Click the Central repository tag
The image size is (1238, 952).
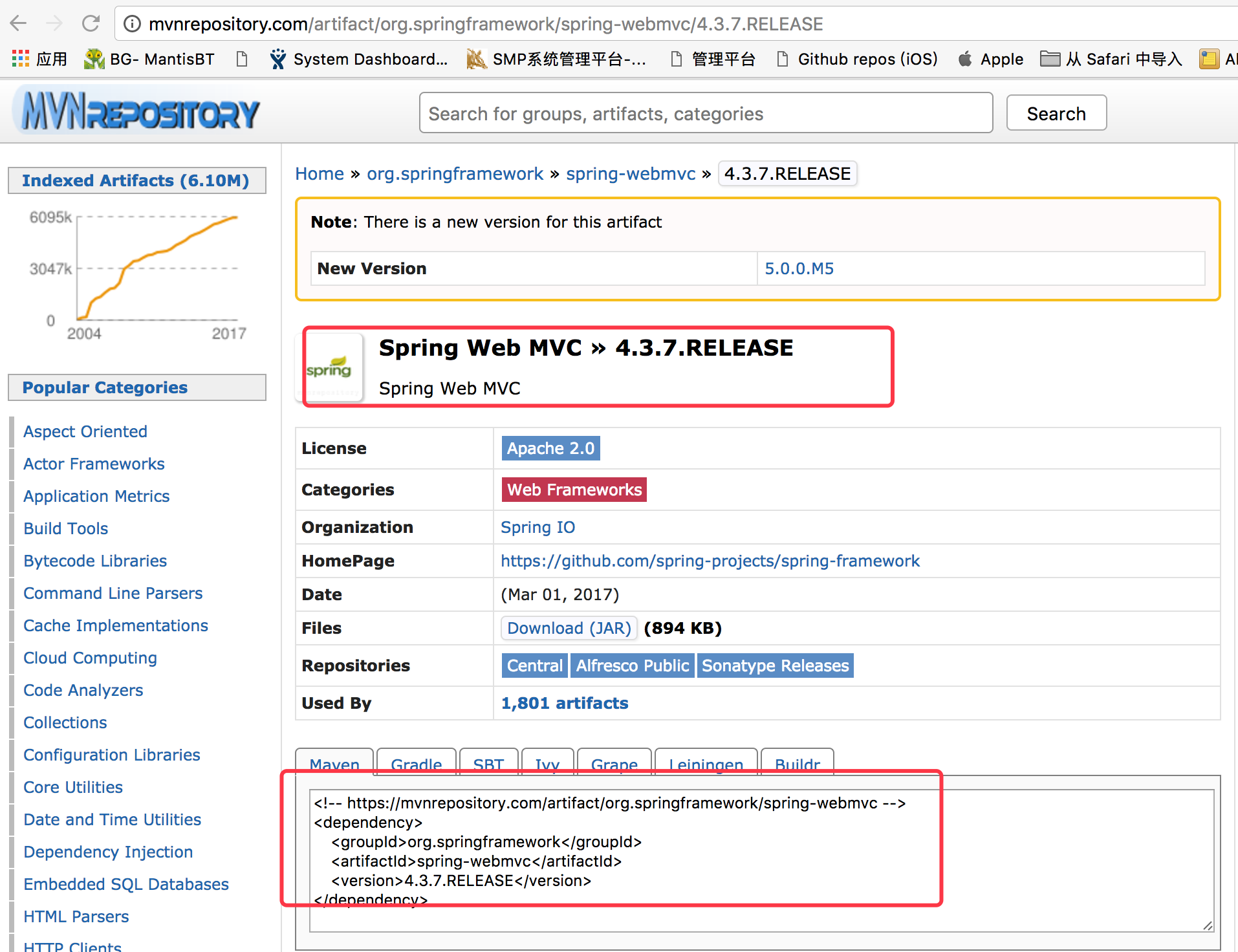click(x=534, y=665)
